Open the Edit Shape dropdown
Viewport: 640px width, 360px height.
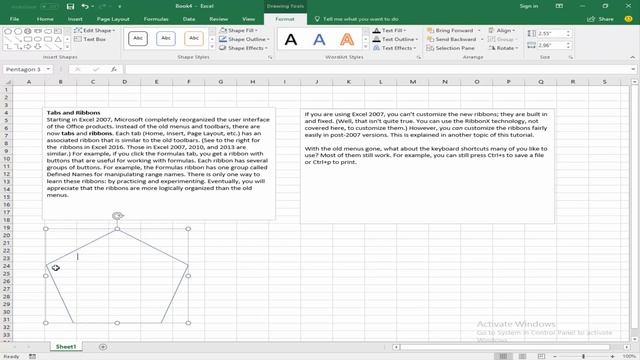[95, 31]
